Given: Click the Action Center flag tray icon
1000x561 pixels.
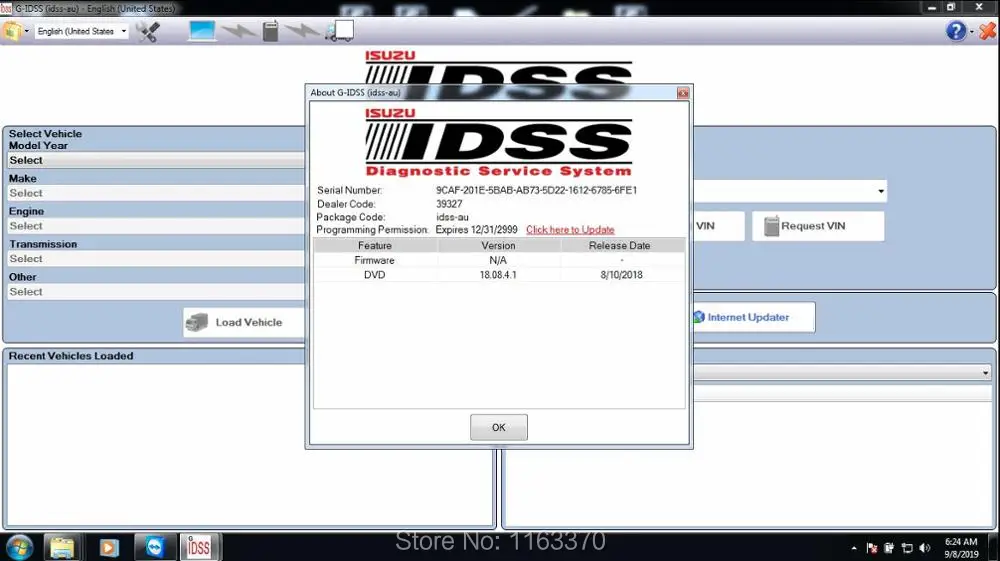Looking at the screenshot, I should pos(872,548).
